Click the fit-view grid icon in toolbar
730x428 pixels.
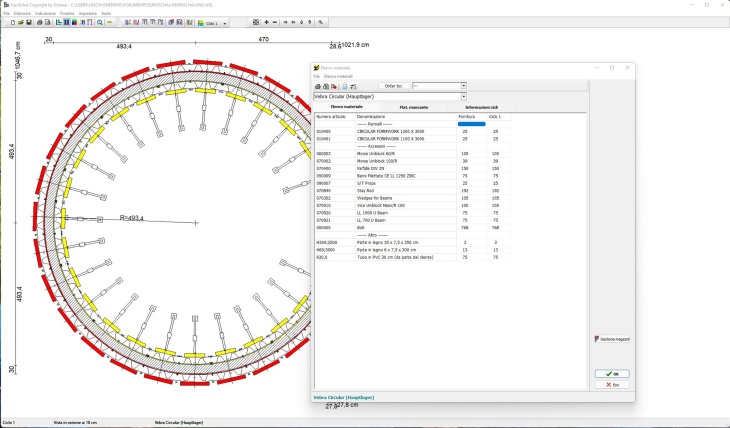click(255, 22)
